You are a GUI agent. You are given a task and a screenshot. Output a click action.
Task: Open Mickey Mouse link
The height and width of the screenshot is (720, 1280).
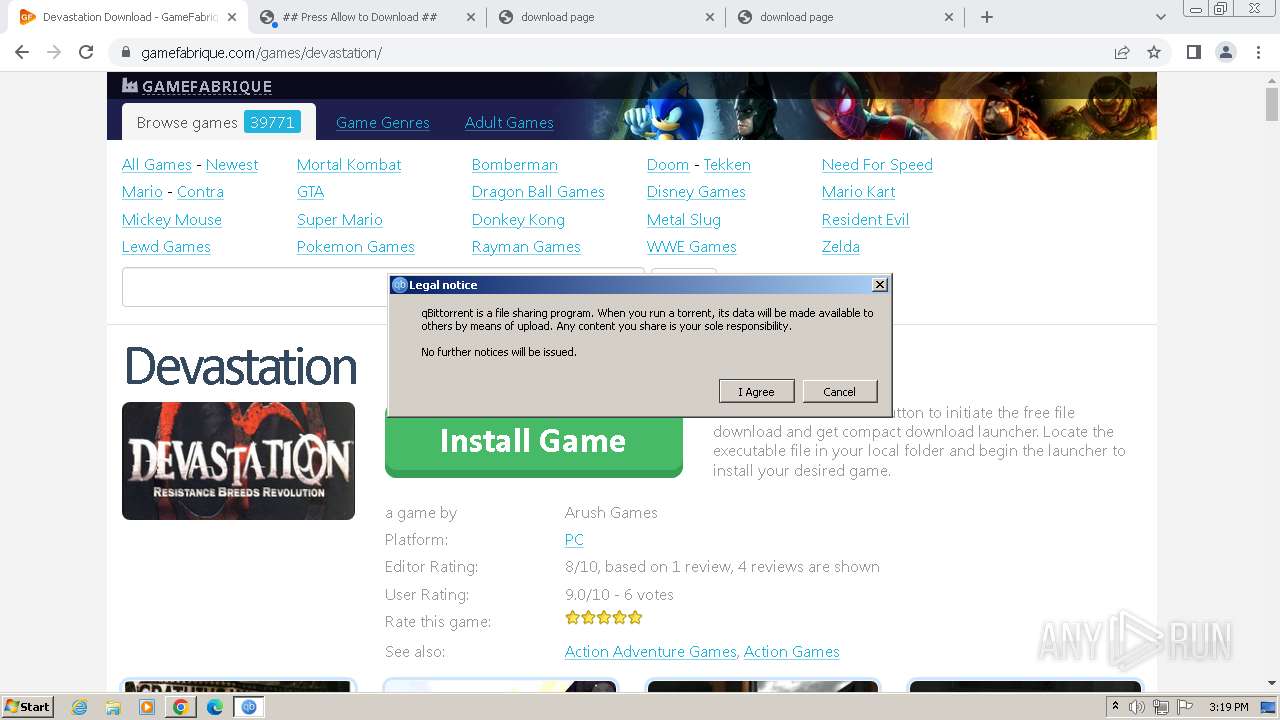[172, 220]
